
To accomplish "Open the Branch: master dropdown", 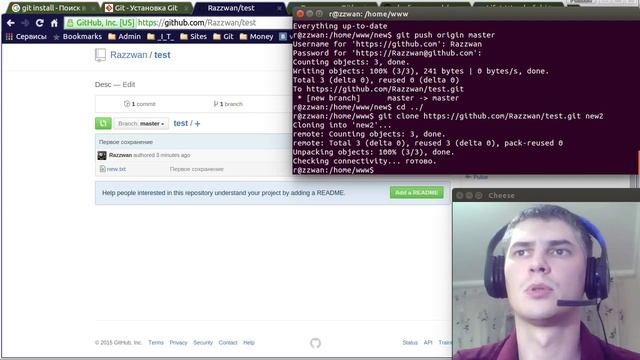I will 141,124.
